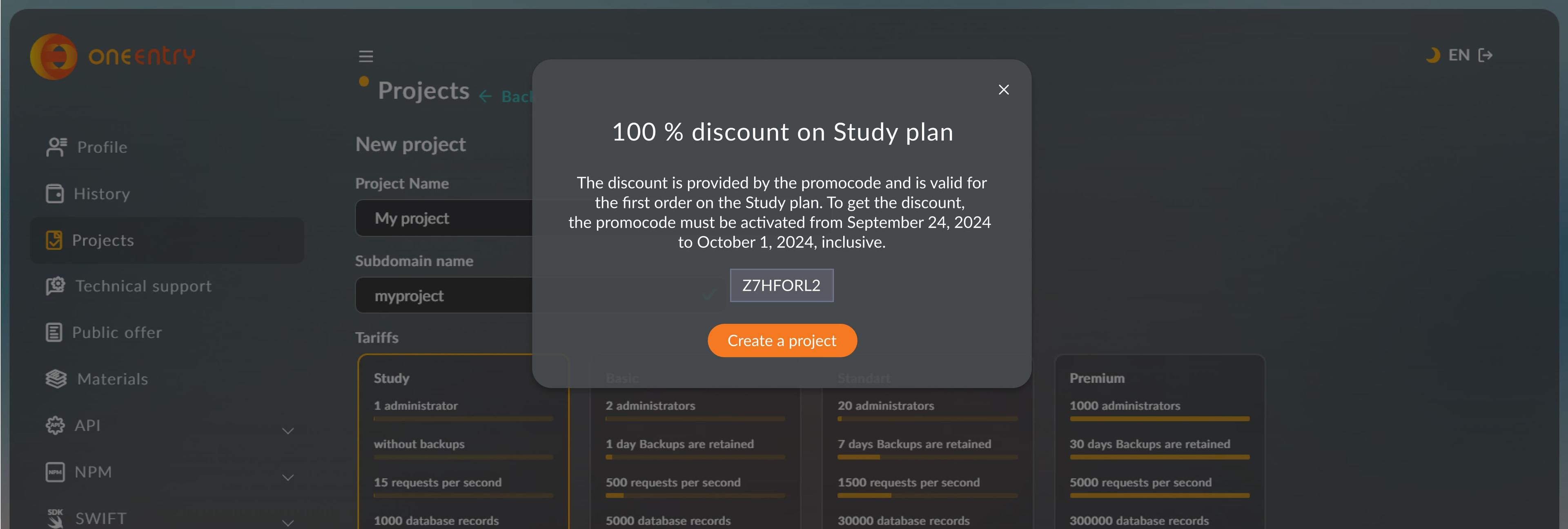Click the Materials stack icon
The image size is (1568, 529).
click(x=56, y=379)
